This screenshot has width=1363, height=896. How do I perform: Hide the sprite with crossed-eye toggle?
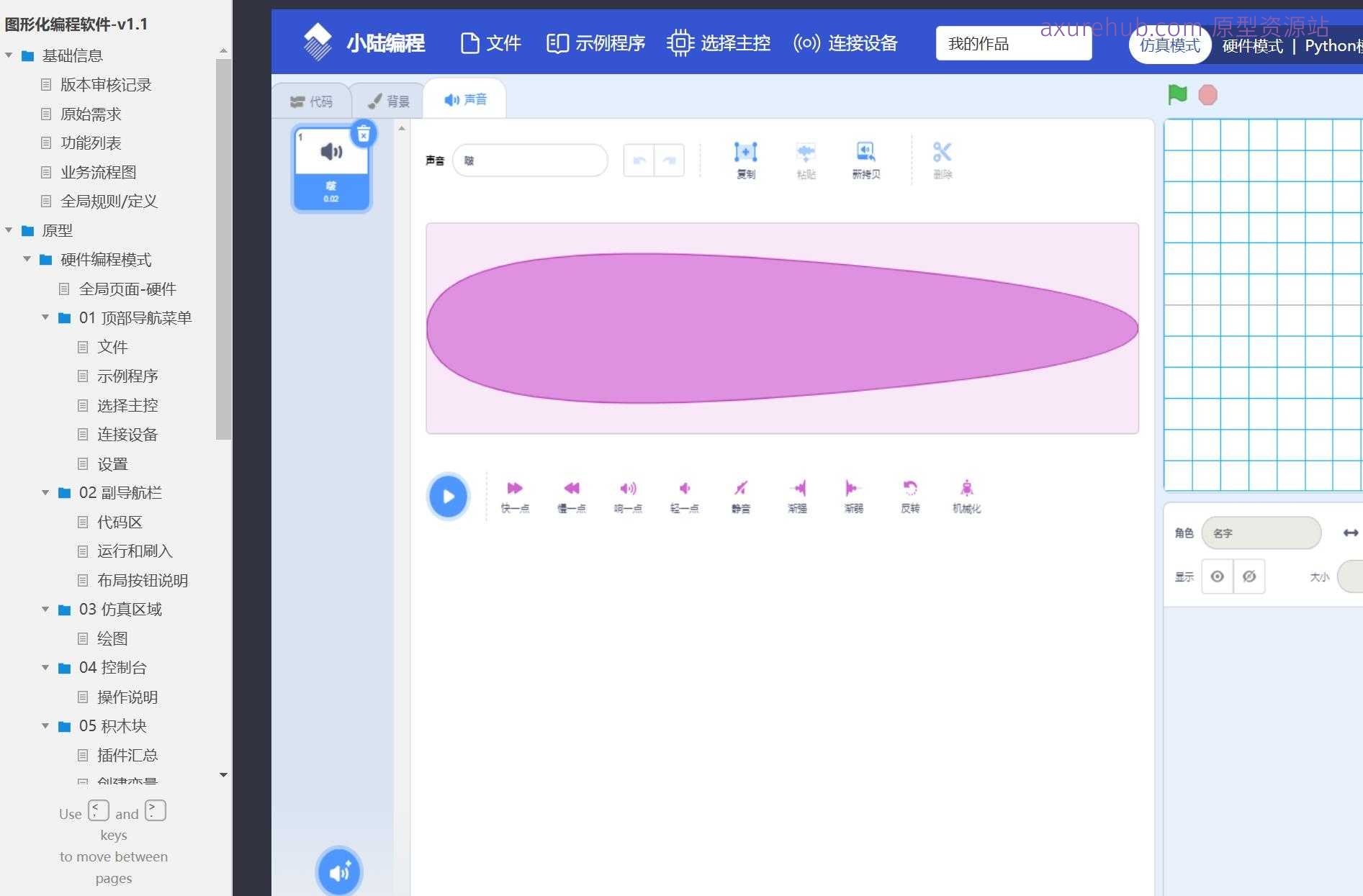point(1250,576)
